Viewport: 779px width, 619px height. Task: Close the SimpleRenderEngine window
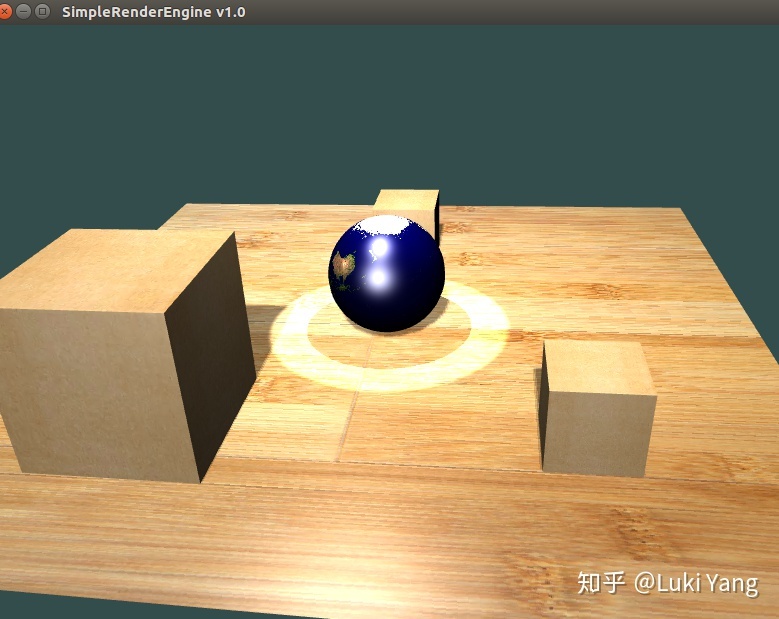click(4, 11)
